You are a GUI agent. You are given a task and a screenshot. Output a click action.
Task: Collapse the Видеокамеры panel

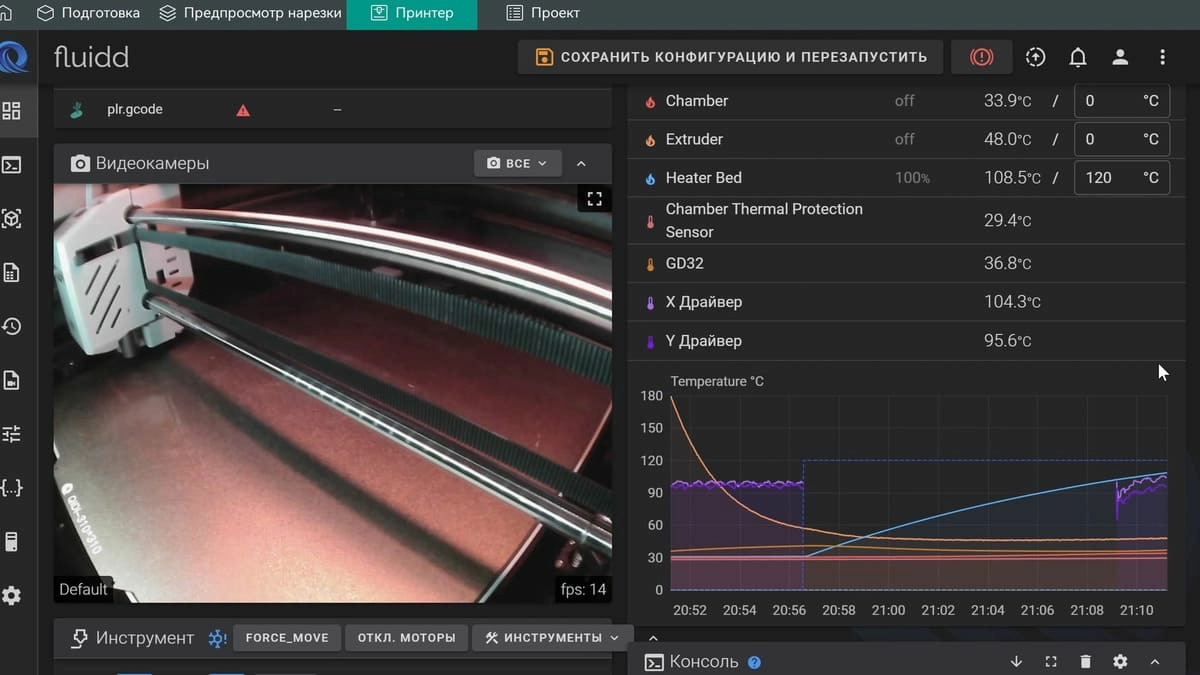click(x=582, y=163)
